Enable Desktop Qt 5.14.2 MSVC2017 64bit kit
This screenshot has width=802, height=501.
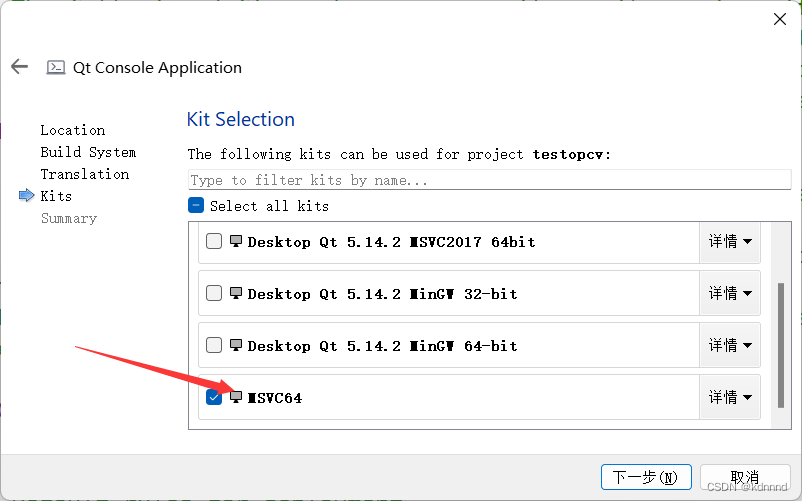214,241
